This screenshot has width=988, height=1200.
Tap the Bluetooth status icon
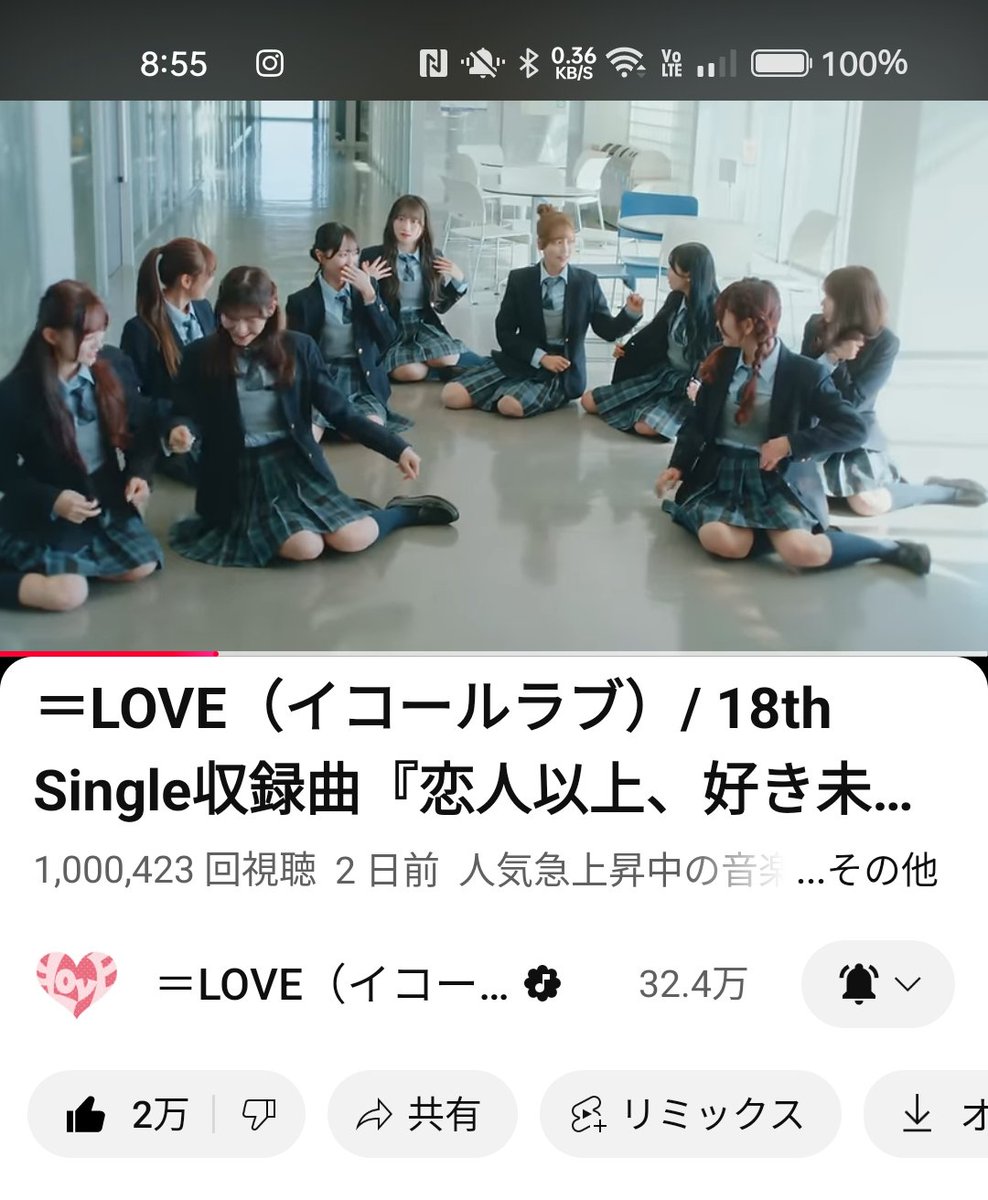pos(528,64)
